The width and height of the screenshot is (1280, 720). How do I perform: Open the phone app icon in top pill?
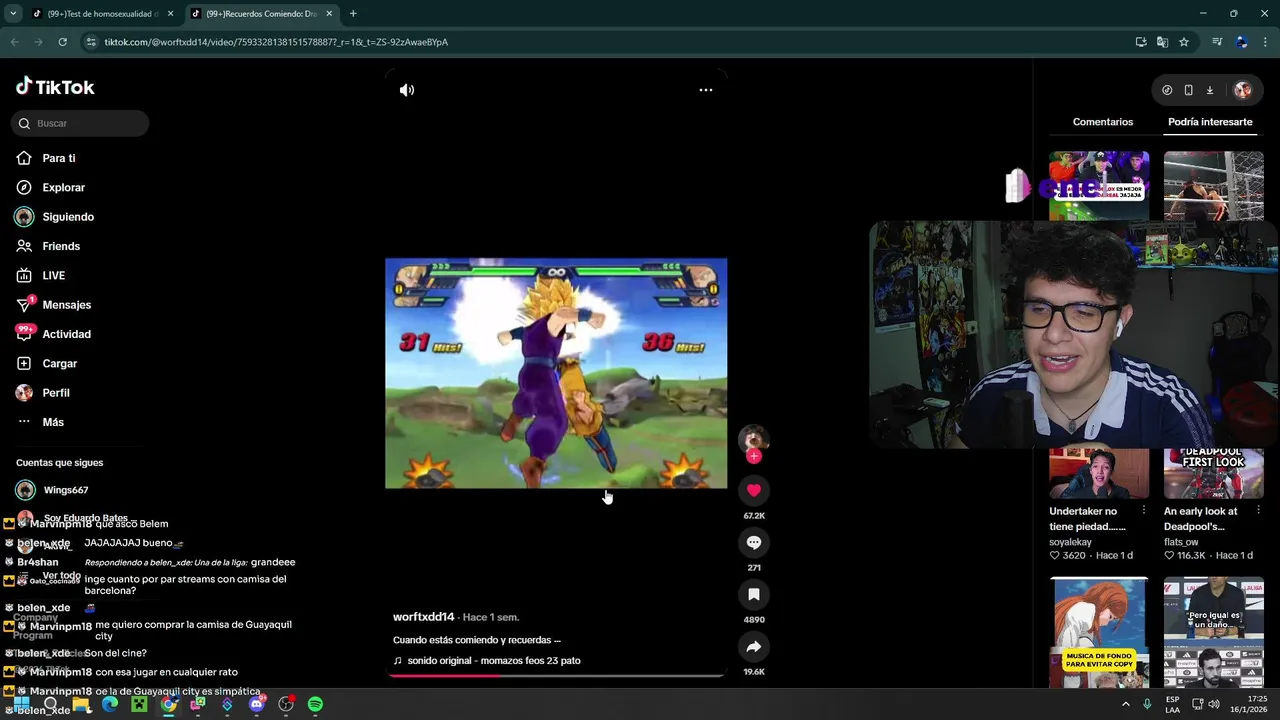tap(1188, 90)
